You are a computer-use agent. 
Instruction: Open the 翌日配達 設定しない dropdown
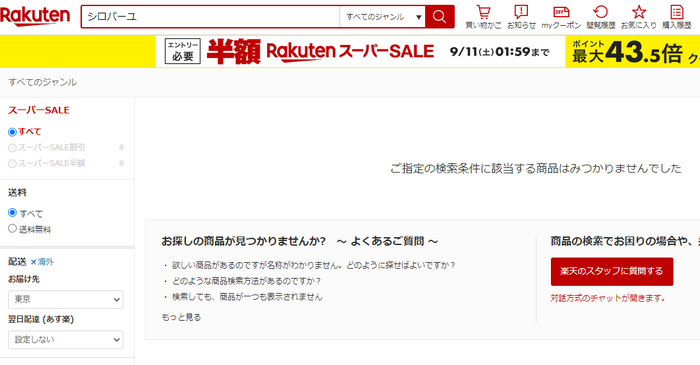pyautogui.click(x=66, y=340)
